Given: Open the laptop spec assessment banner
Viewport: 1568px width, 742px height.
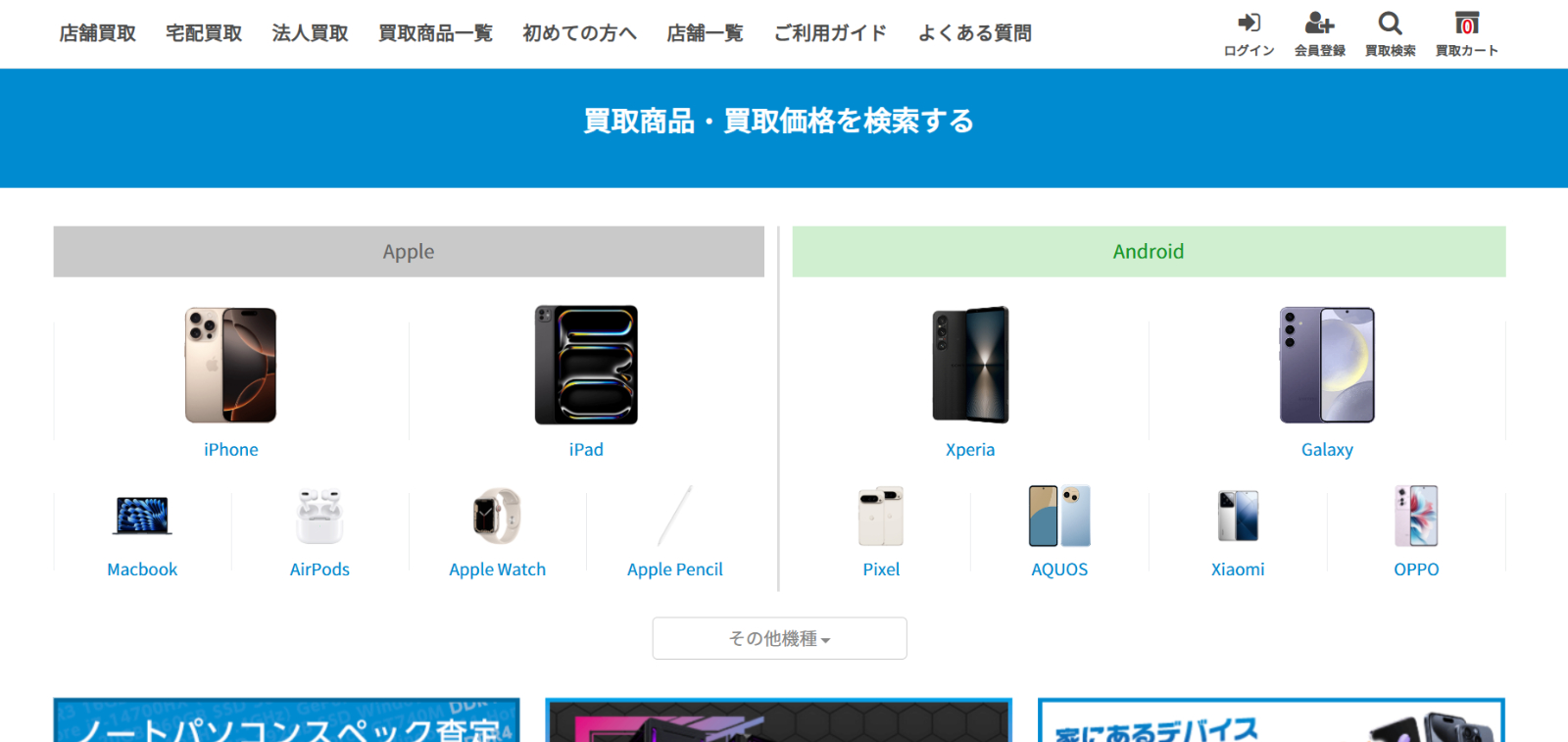Looking at the screenshot, I should (x=286, y=720).
